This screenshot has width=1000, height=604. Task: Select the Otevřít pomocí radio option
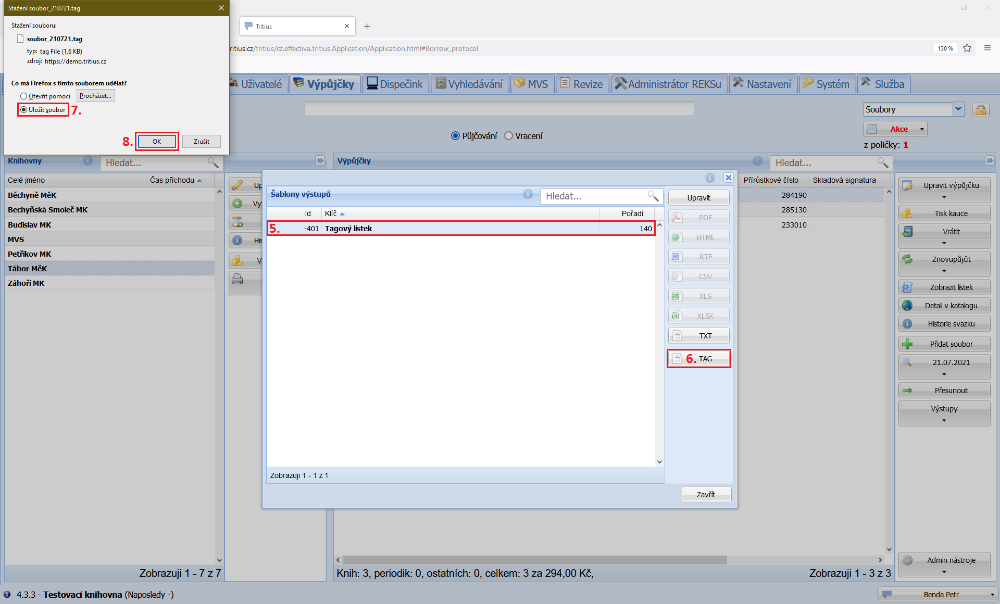[25, 95]
